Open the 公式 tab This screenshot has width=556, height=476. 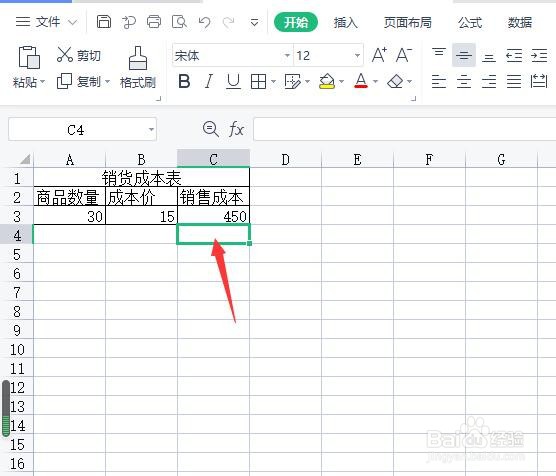click(x=470, y=23)
